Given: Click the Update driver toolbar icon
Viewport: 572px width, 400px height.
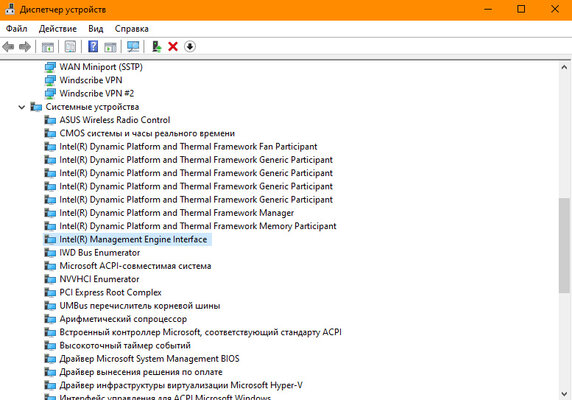Looking at the screenshot, I should 156,47.
